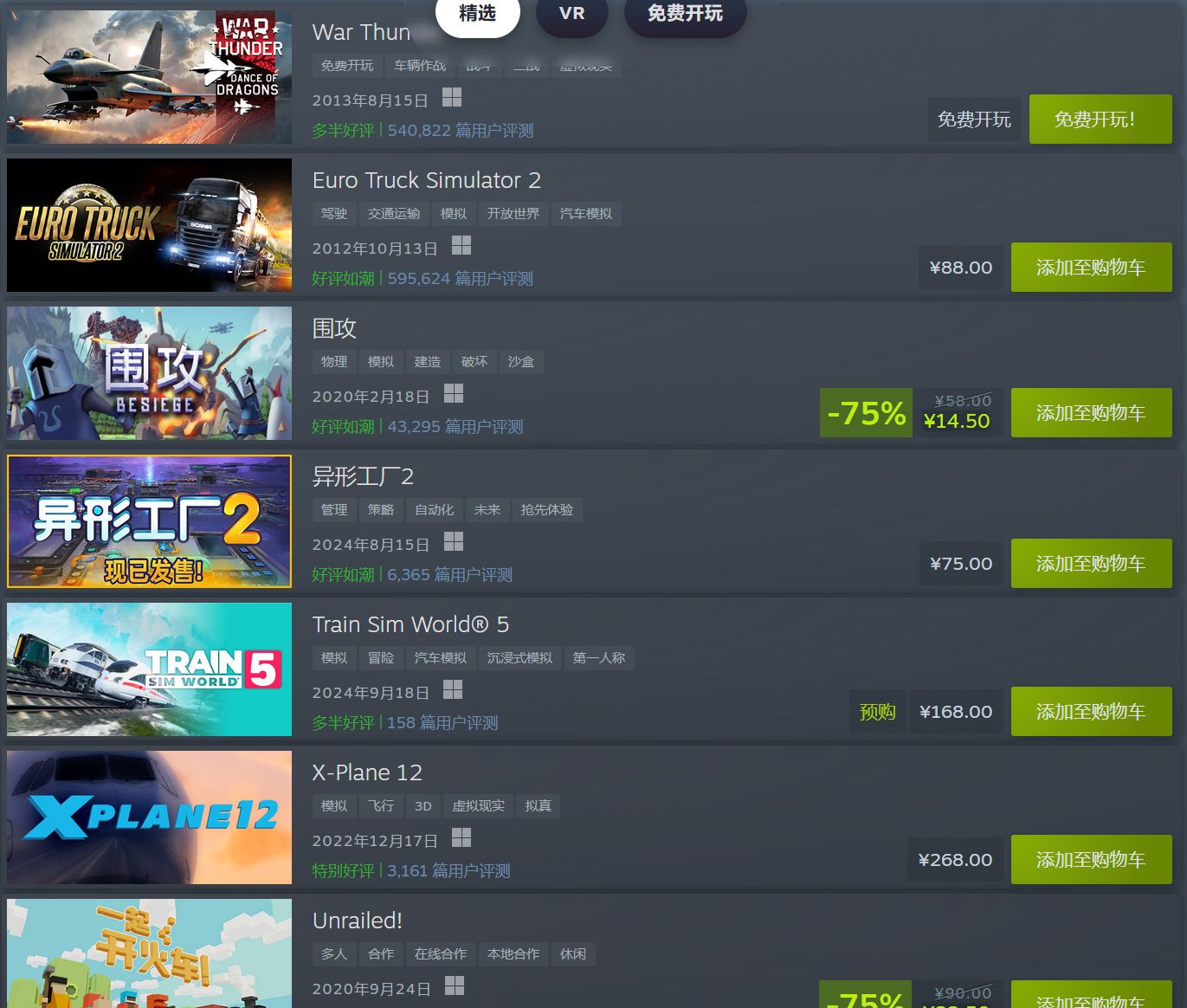Click Windows platform icon for Train Sim World 5
This screenshot has width=1187, height=1008.
coord(453,690)
